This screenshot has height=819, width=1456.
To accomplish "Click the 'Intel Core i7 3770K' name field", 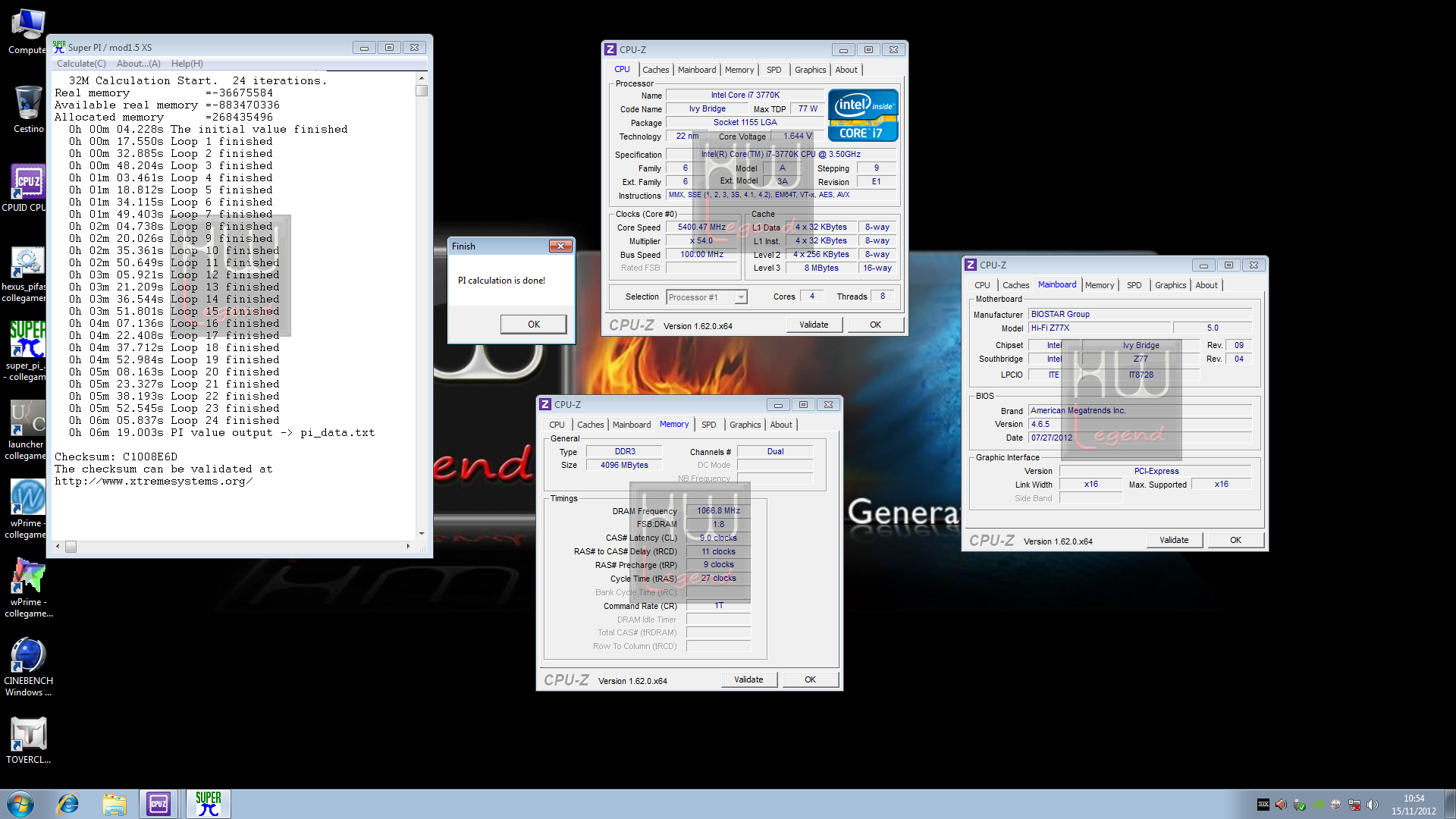I will tap(745, 96).
